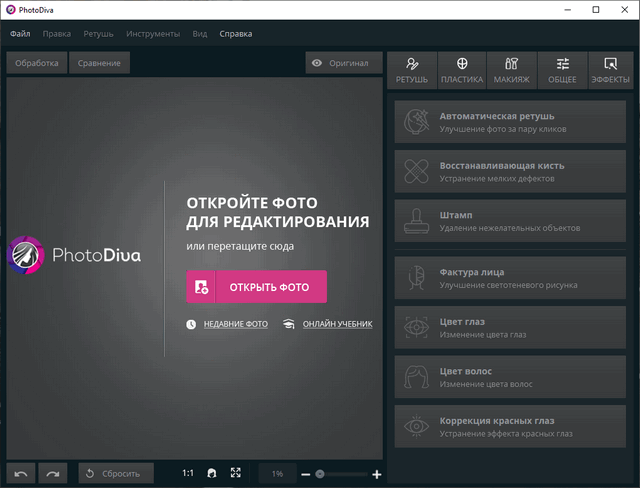The width and height of the screenshot is (640, 488).
Task: Switch to the Макияж tab
Action: point(511,70)
